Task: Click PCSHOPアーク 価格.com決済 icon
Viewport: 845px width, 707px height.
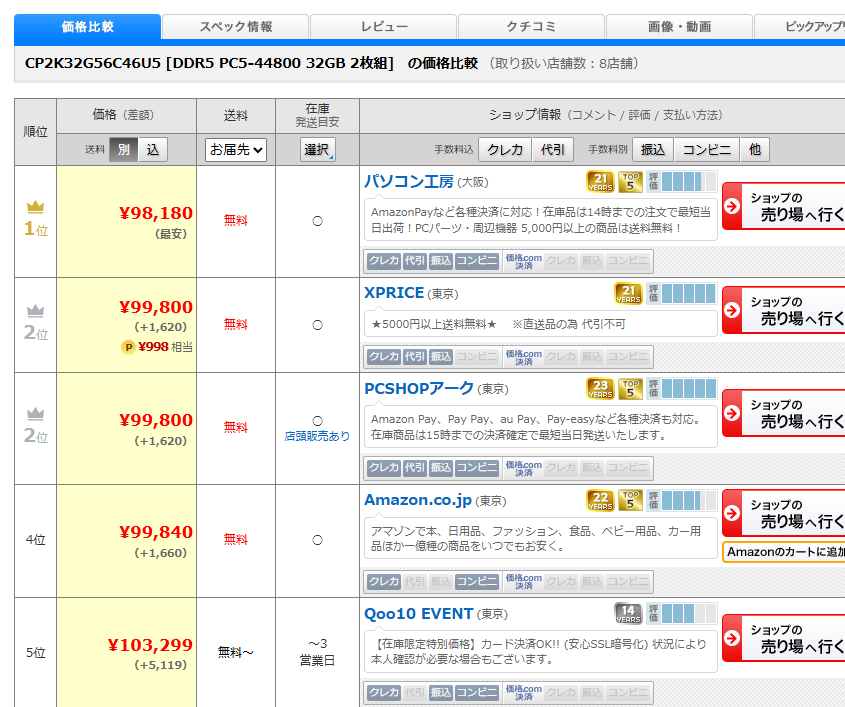Action: point(523,468)
